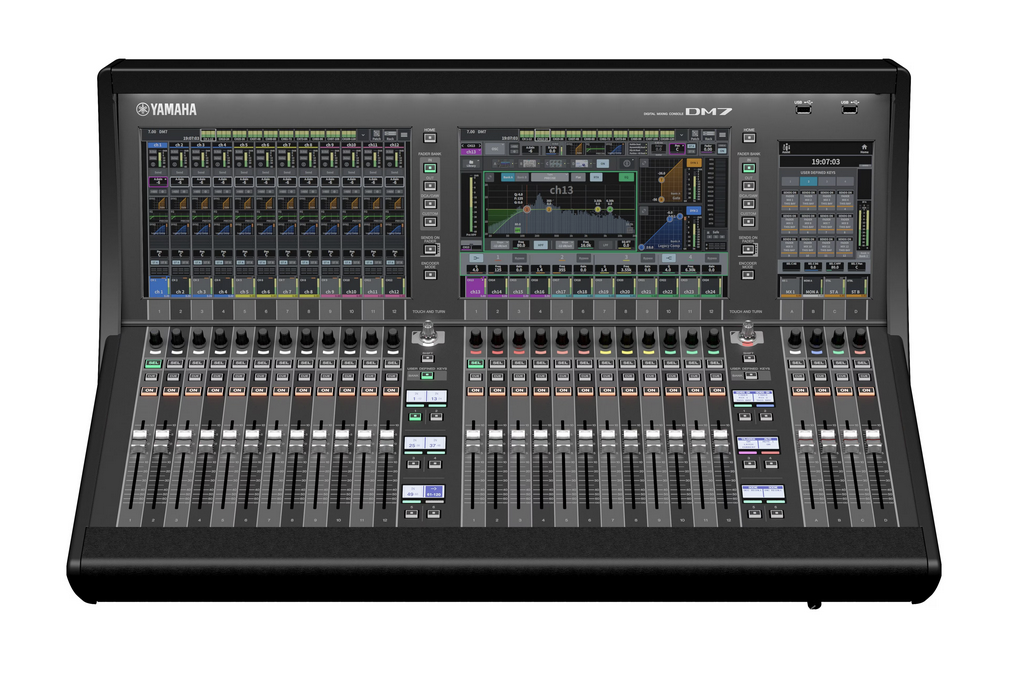Select User Defined Keys bank 2 on utility screen

(x=809, y=181)
